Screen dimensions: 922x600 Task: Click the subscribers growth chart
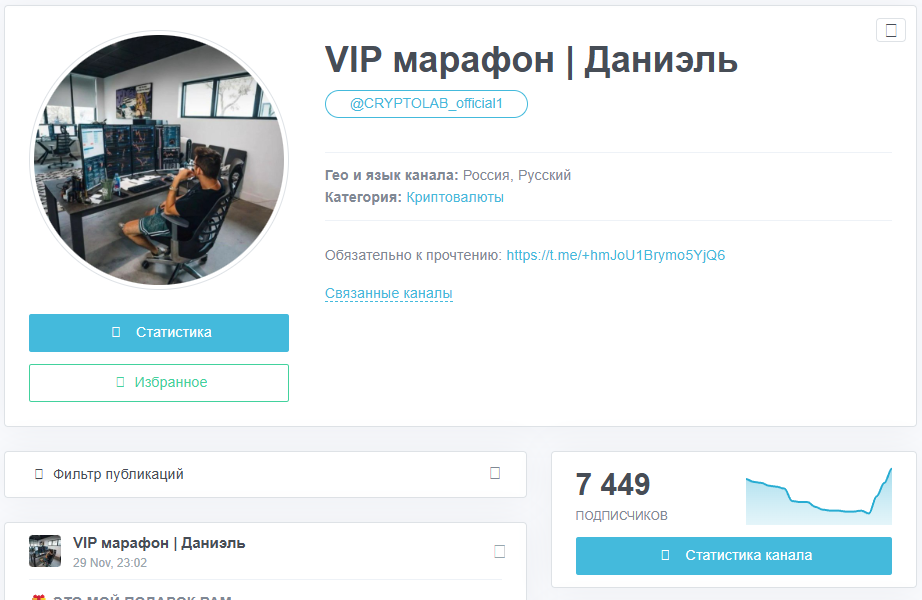819,496
